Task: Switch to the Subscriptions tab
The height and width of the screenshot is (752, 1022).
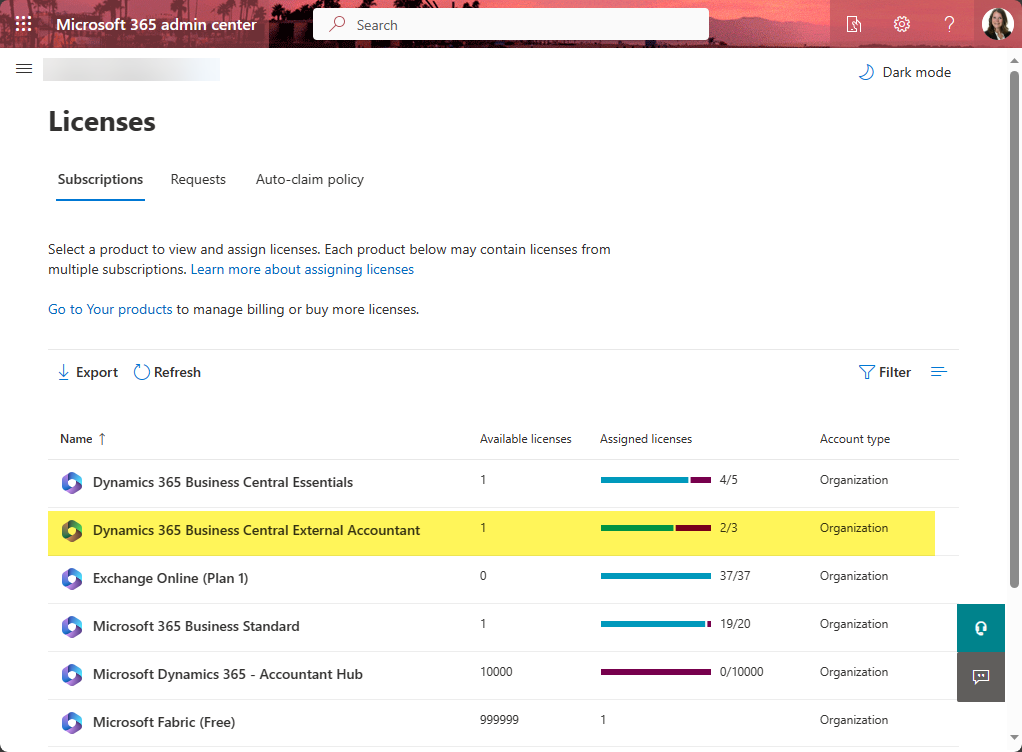Action: click(x=100, y=179)
